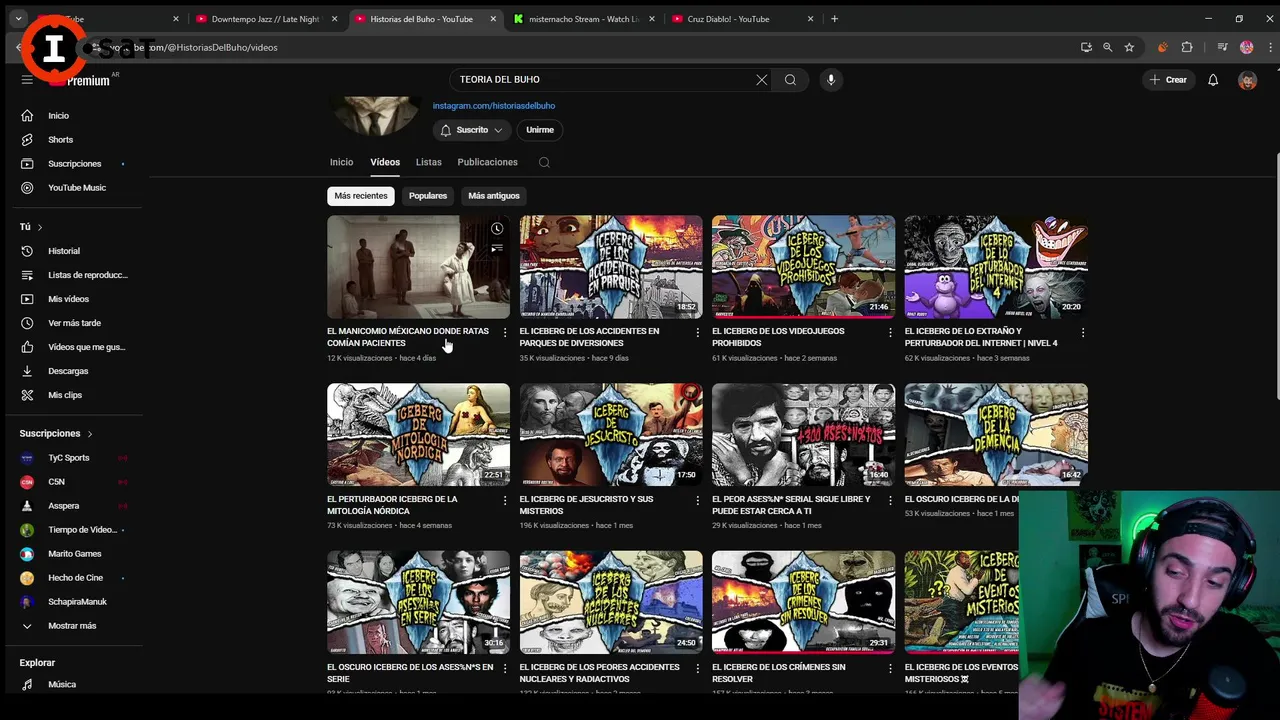Switch to Cruz Diablo! browser tab
The height and width of the screenshot is (720, 1280).
pos(740,19)
